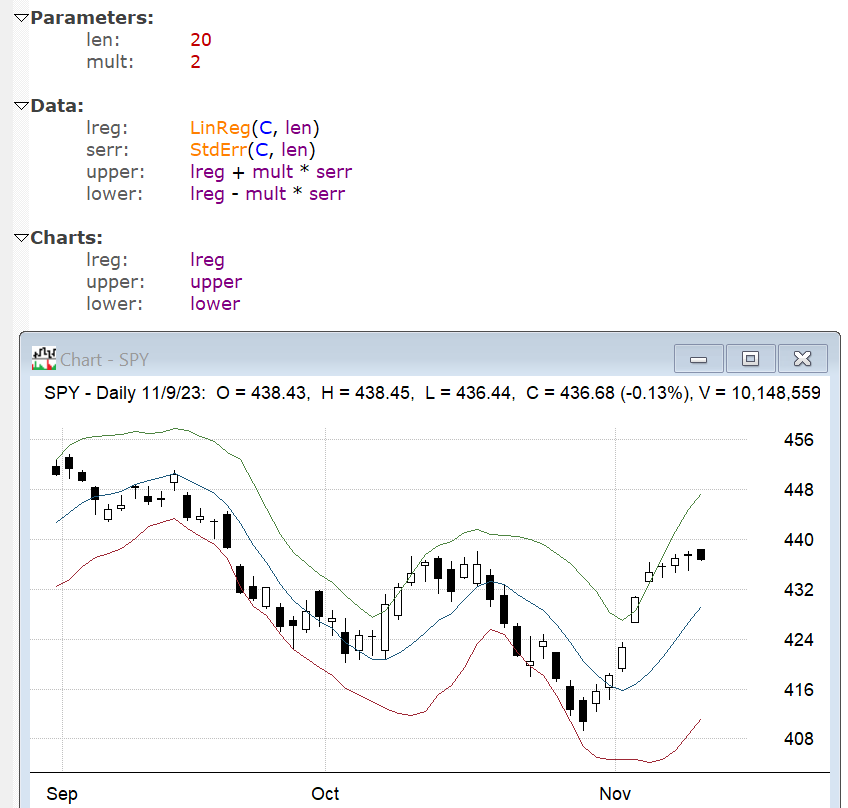
Task: Select the lower chart value
Action: (x=215, y=304)
